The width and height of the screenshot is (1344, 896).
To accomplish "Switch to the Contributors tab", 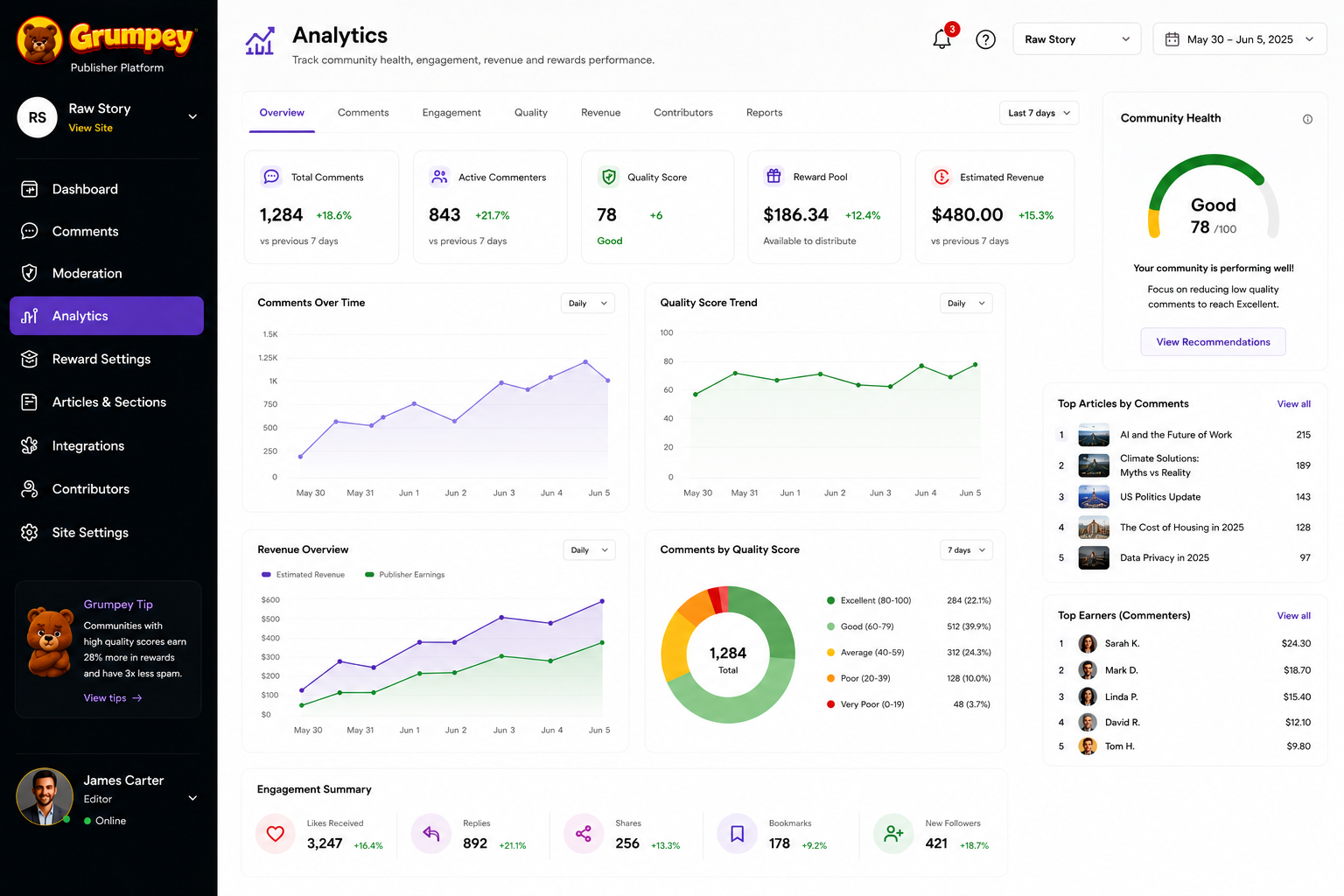I will [683, 113].
